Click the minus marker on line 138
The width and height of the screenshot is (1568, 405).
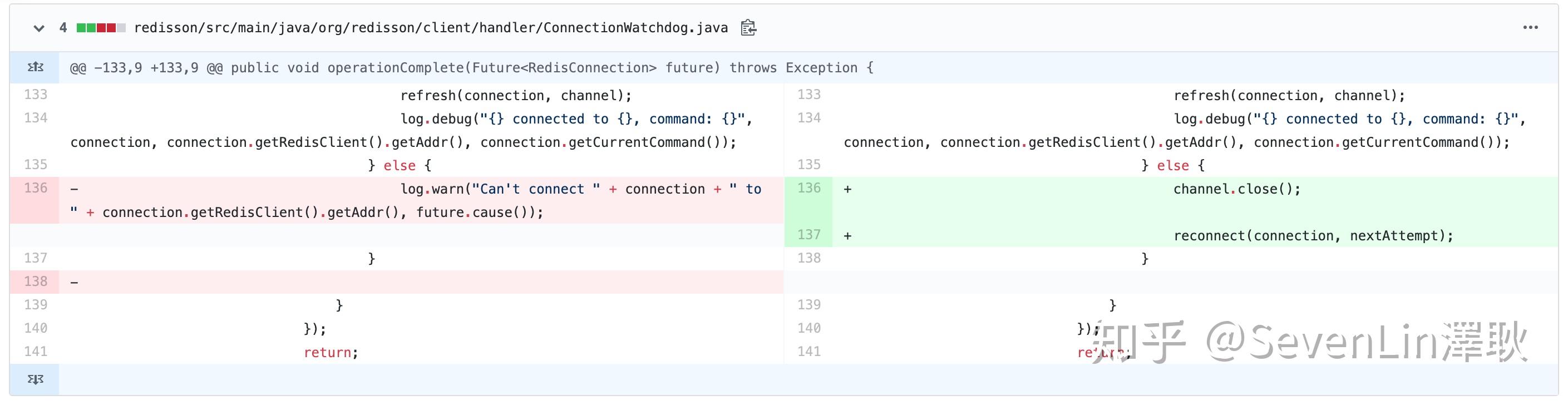74,283
